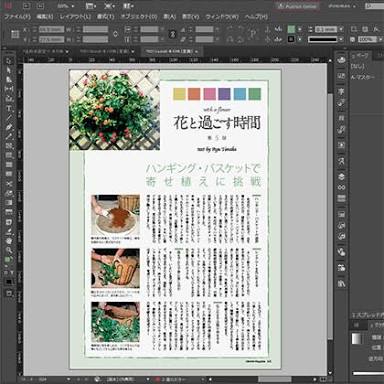This screenshot has height=384, width=384.
Task: Open the workspace switcher dropdown
Action: [x=341, y=6]
